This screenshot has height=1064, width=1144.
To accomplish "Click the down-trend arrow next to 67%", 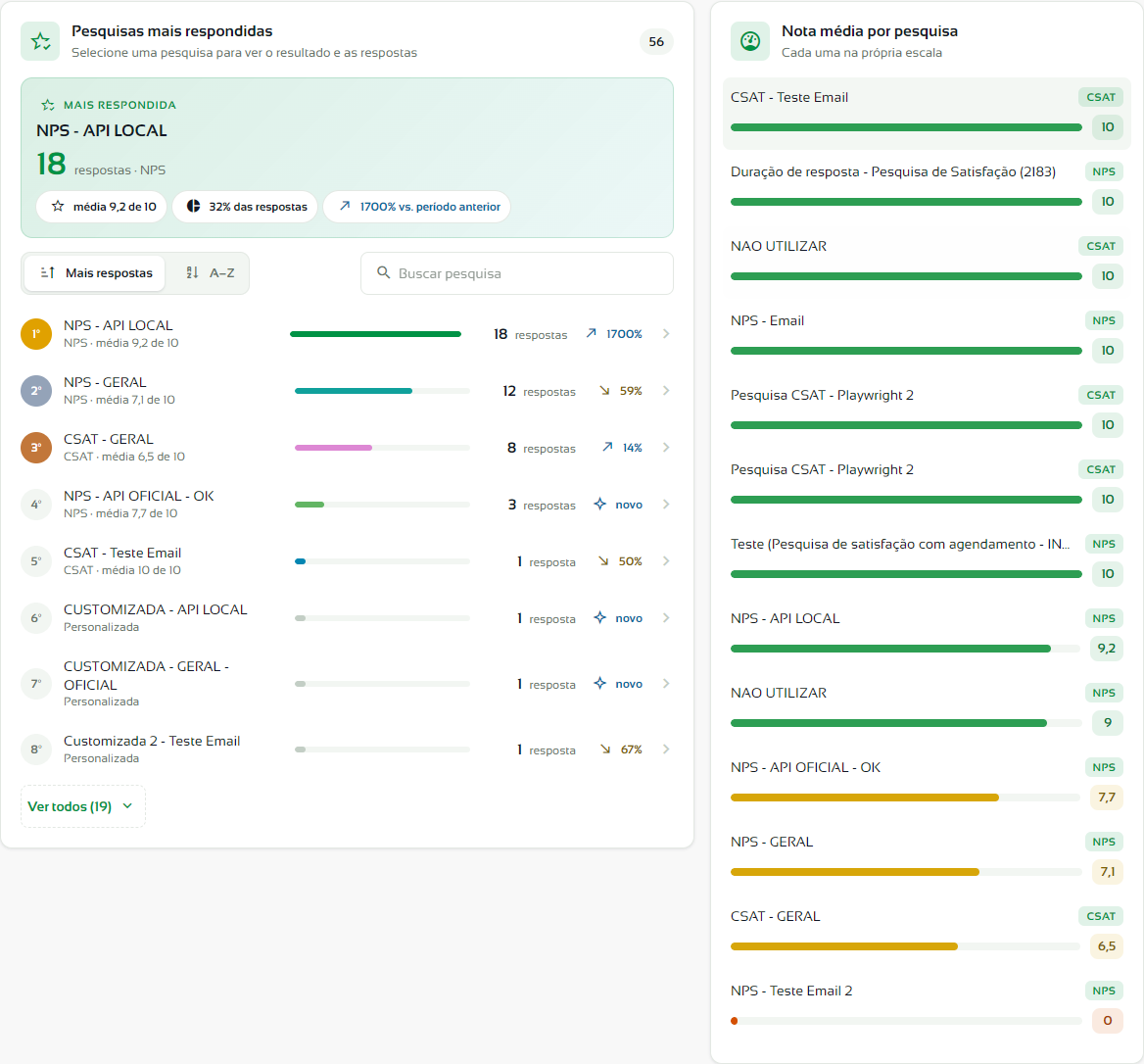I will point(605,750).
